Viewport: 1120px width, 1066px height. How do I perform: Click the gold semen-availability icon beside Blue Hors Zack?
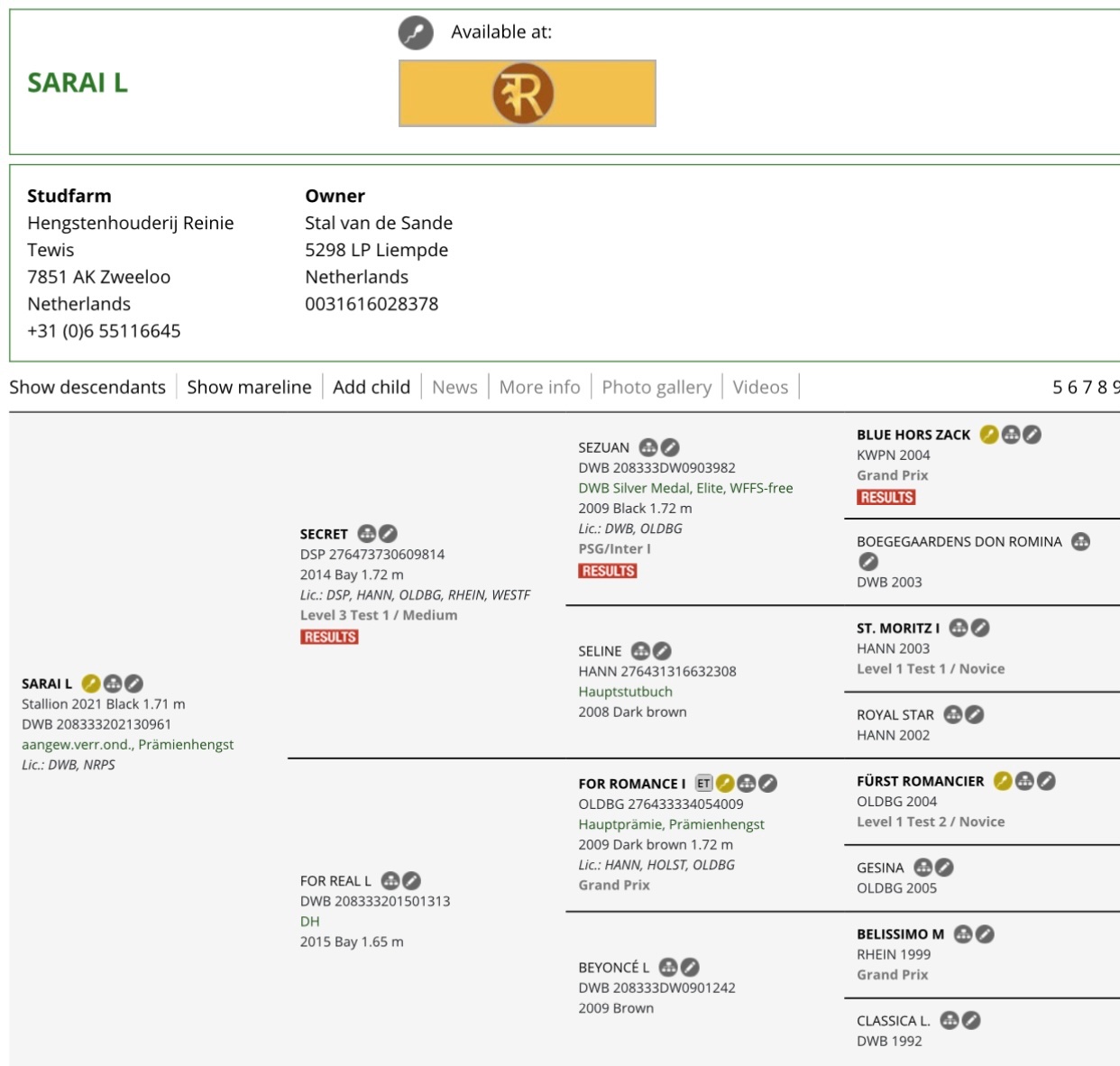(988, 435)
